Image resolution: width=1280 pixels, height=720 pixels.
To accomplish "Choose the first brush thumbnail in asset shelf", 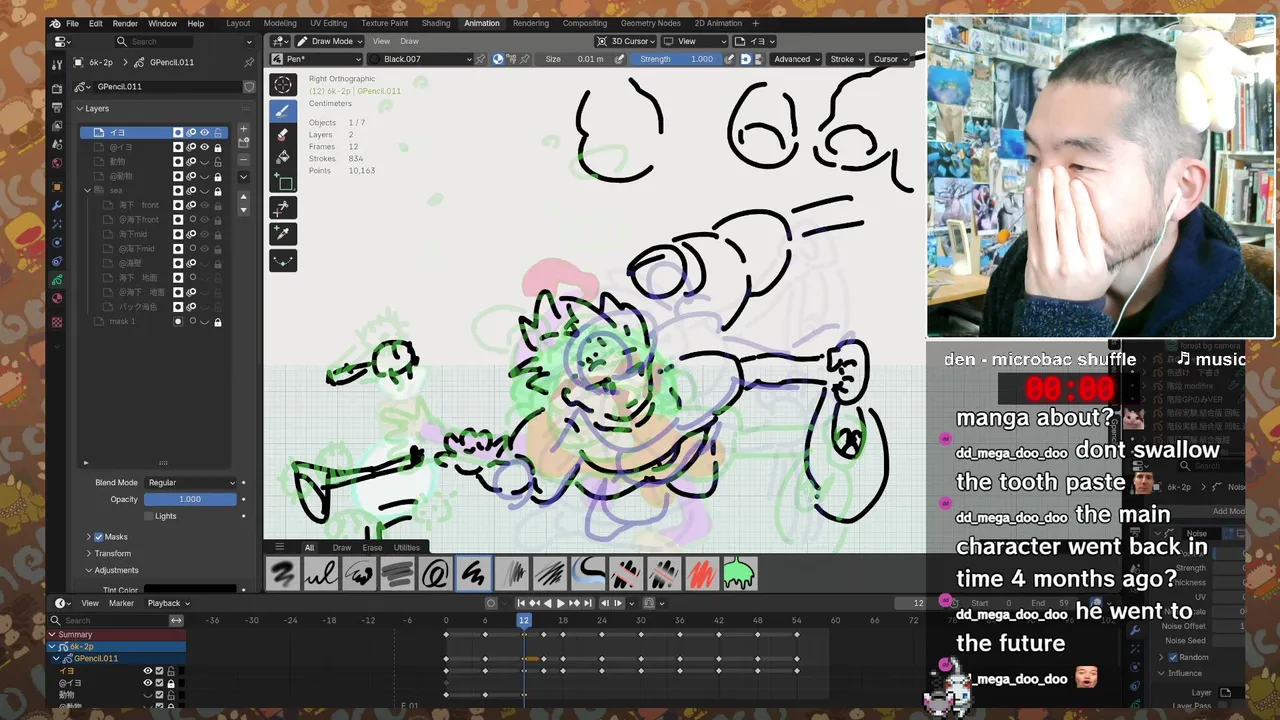I will tap(283, 574).
